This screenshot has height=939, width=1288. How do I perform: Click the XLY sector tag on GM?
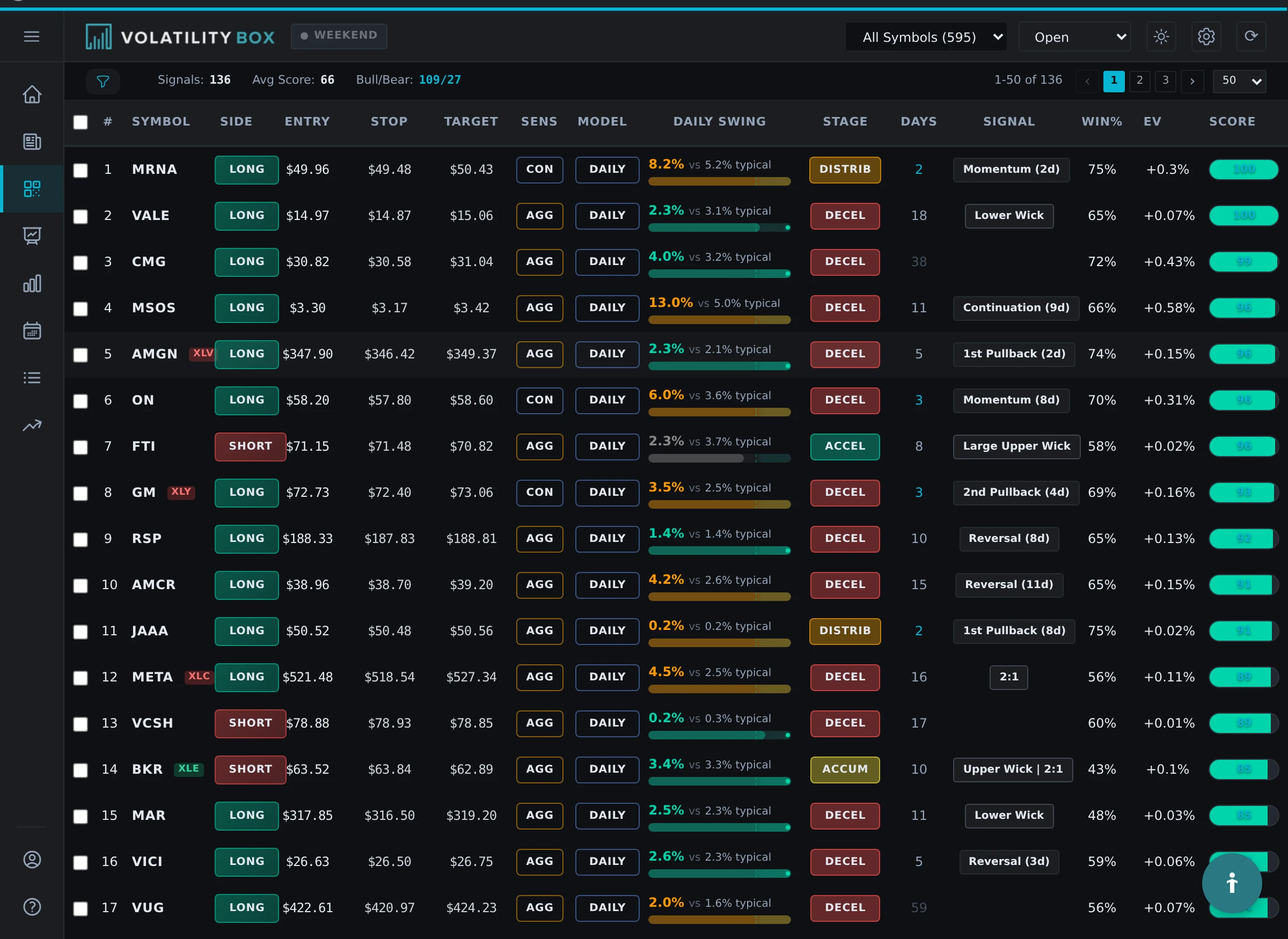181,491
